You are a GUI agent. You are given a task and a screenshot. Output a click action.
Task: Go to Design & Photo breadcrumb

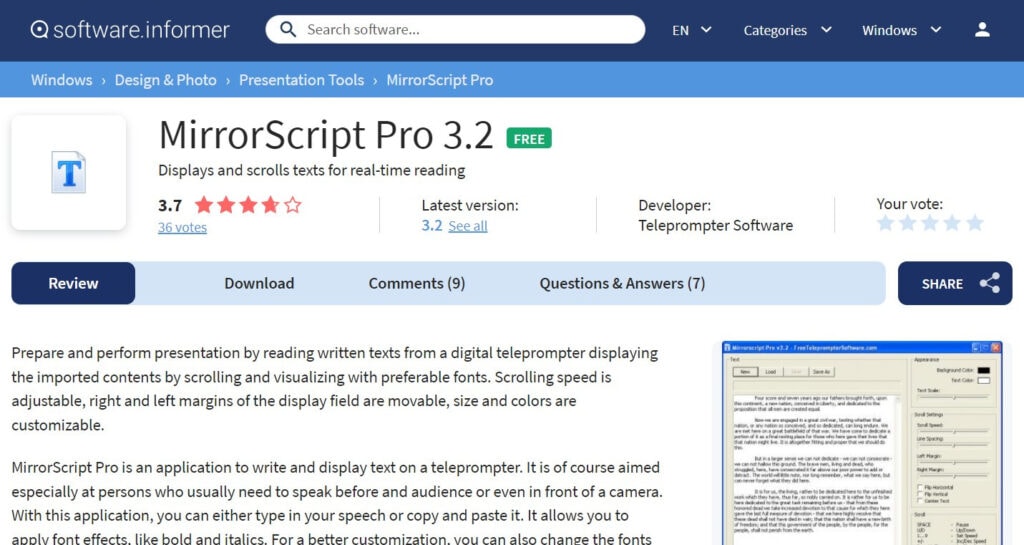click(x=165, y=80)
